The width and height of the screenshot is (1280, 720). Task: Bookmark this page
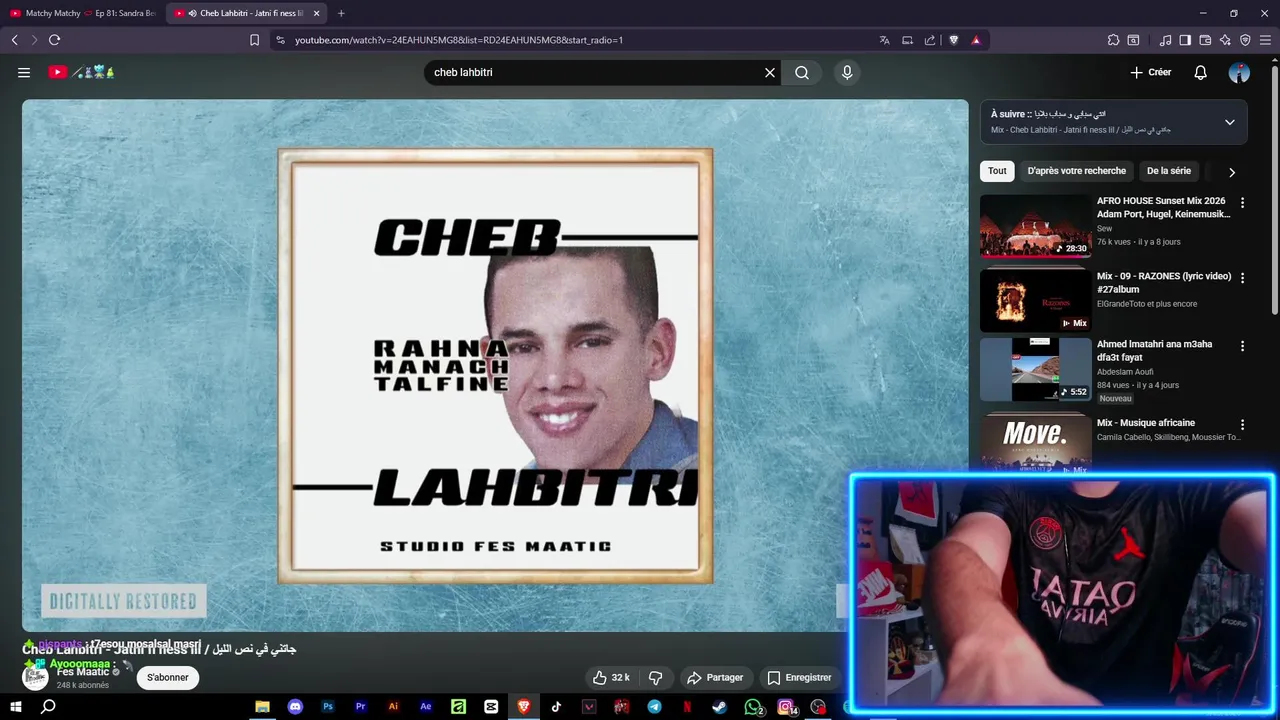(x=254, y=40)
